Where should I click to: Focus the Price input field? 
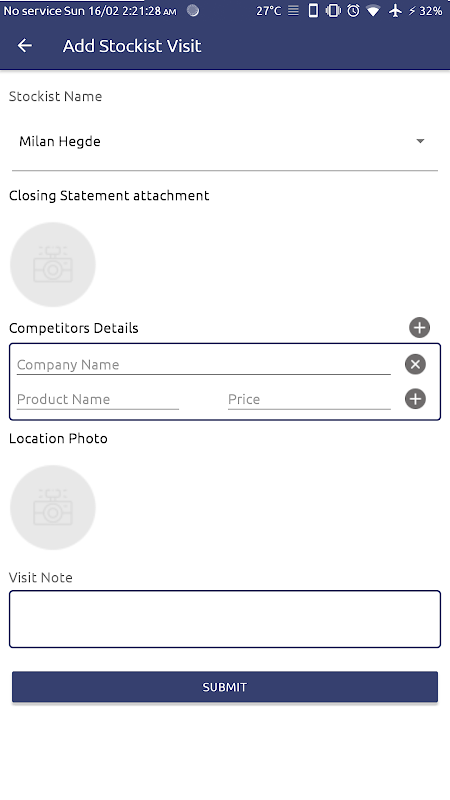pyautogui.click(x=309, y=399)
